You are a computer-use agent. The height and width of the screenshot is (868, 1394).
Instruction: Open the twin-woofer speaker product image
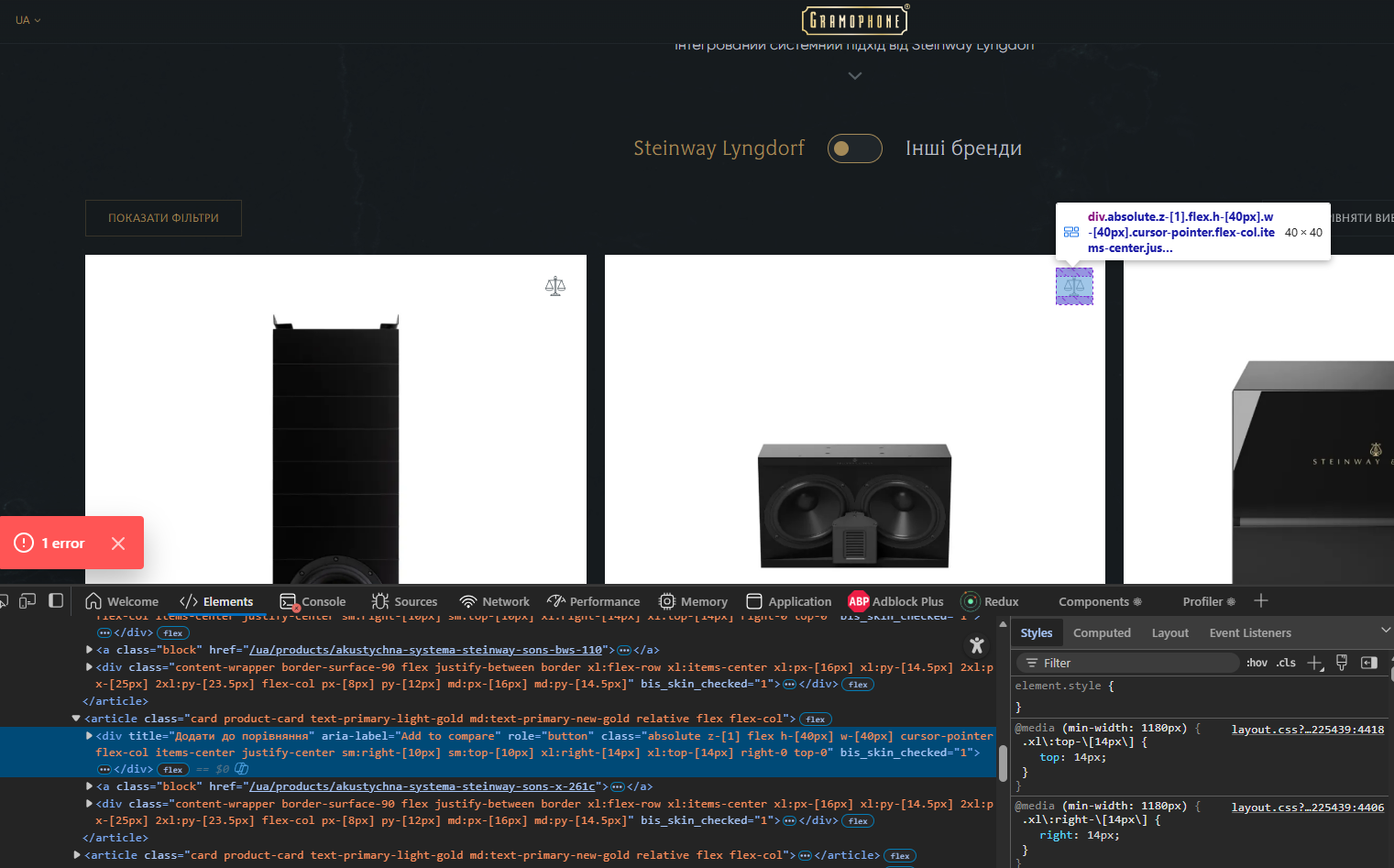[x=854, y=506]
